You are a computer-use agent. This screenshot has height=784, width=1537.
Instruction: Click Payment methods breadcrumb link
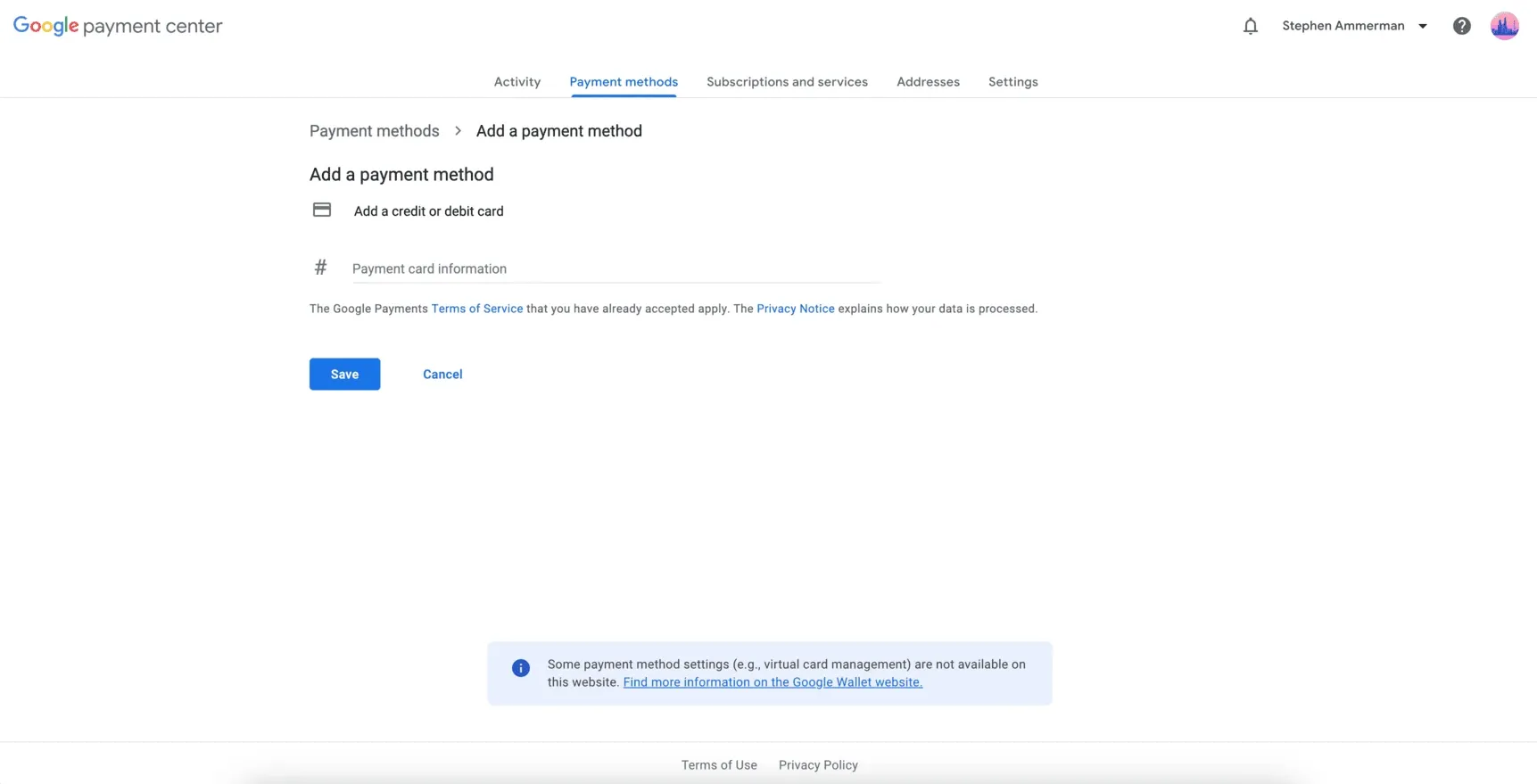(x=375, y=131)
